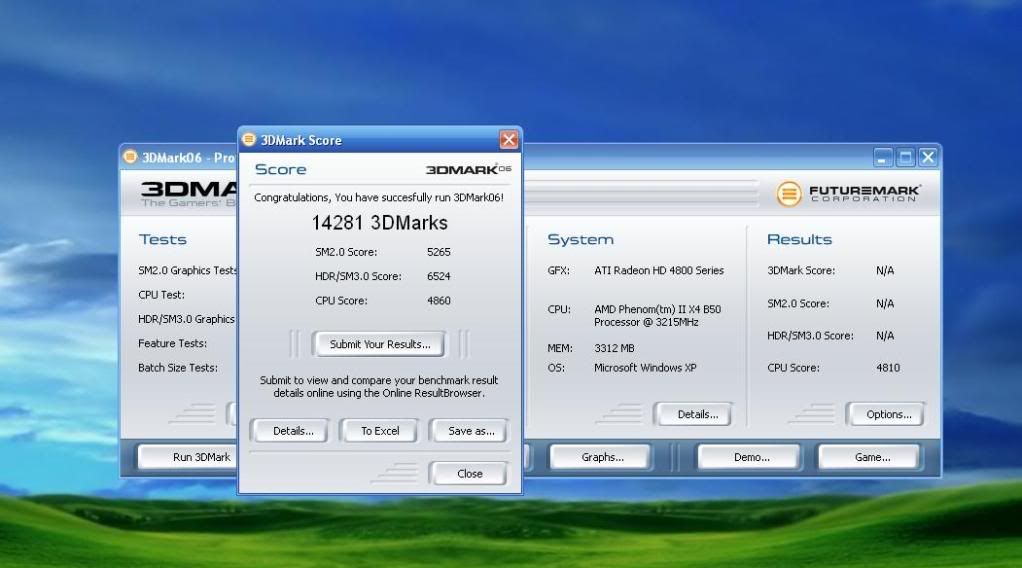Viewport: 1022px width, 568px height.
Task: Click the Game... button
Action: 871,457
